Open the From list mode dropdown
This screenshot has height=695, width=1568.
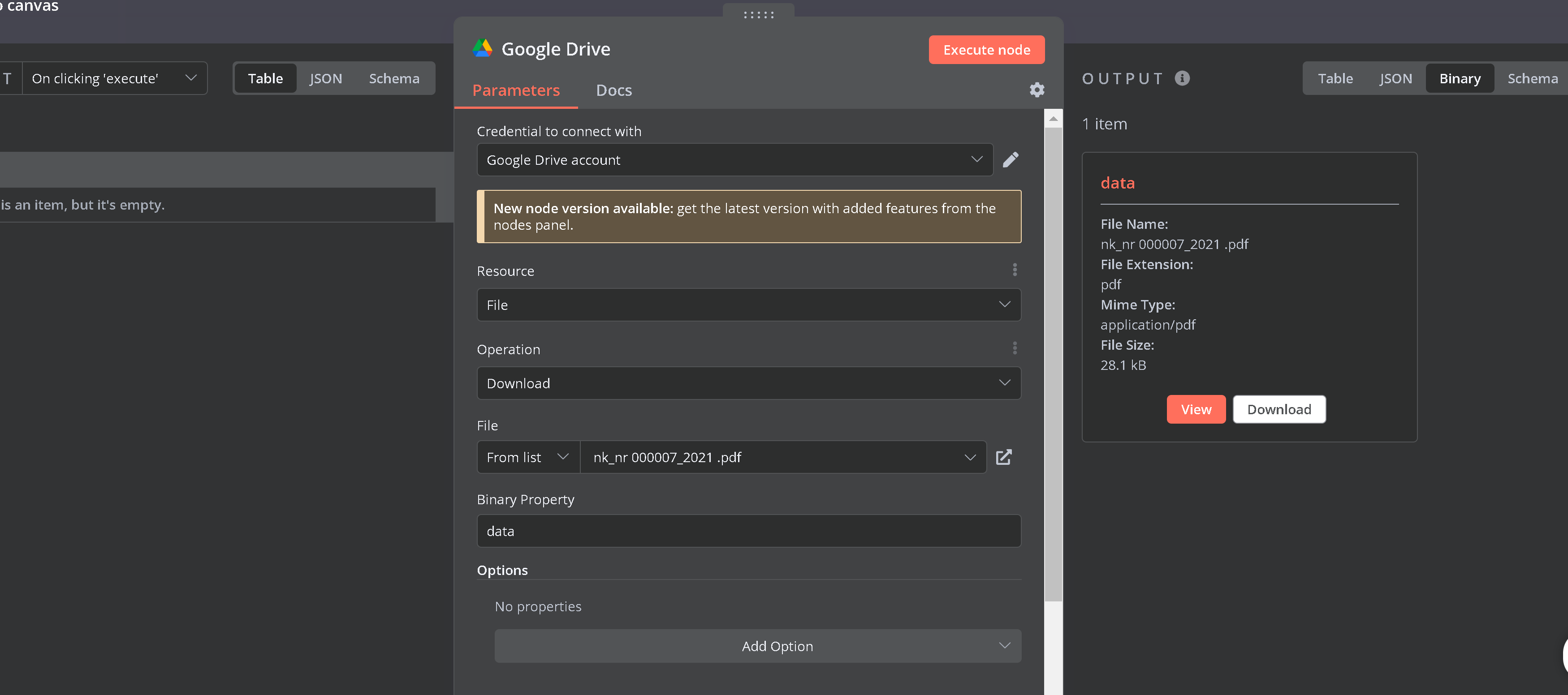click(528, 457)
